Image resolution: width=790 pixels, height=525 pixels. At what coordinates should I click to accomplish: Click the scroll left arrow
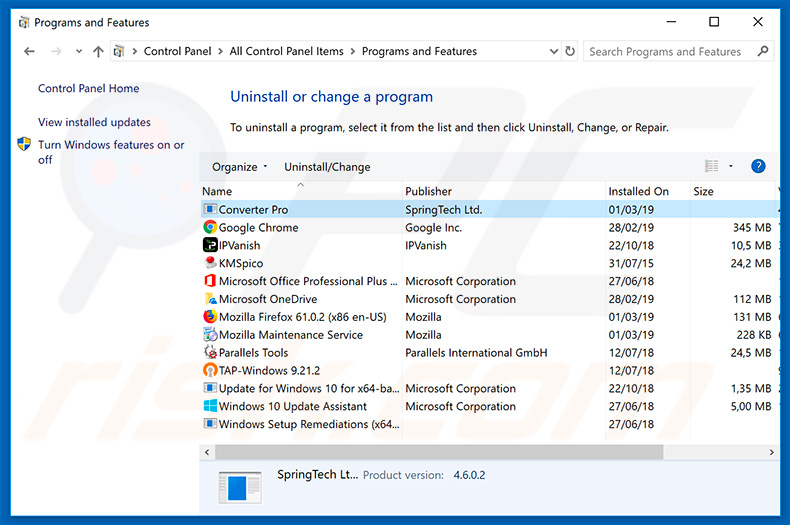(207, 452)
